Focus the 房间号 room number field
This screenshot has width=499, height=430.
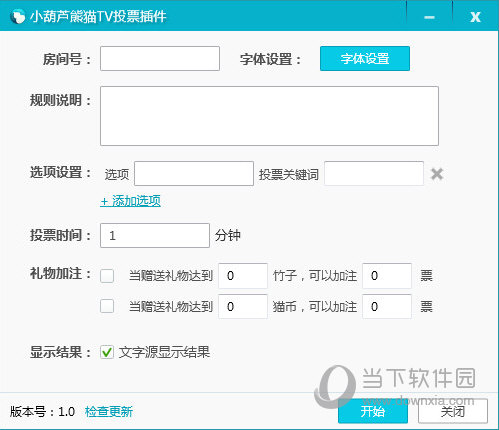tap(160, 59)
